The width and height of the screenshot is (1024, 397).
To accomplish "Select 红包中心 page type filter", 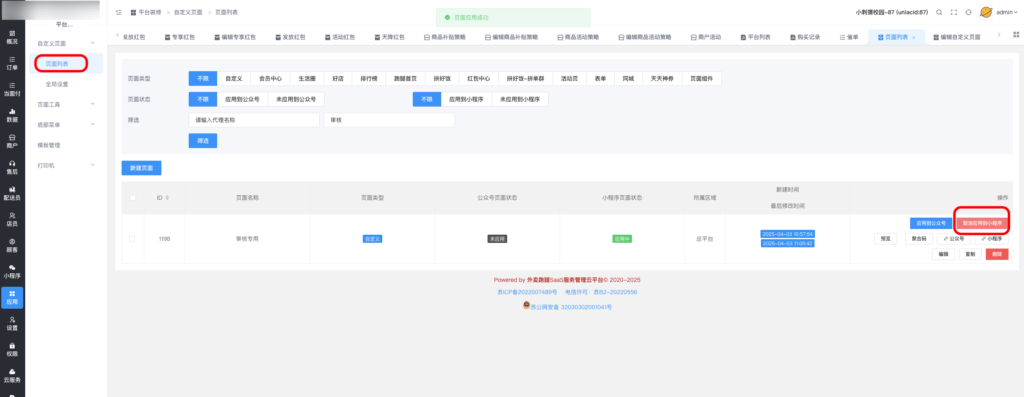I will pyautogui.click(x=479, y=78).
